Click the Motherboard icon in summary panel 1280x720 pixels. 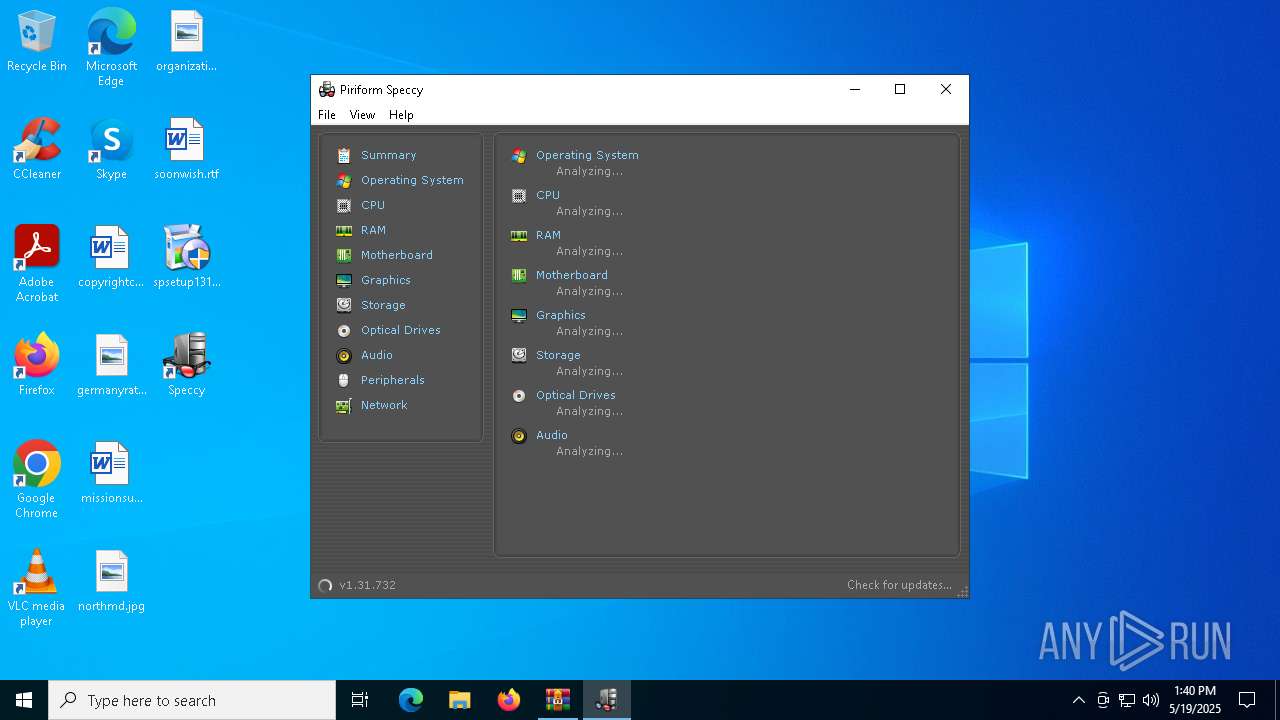[519, 275]
